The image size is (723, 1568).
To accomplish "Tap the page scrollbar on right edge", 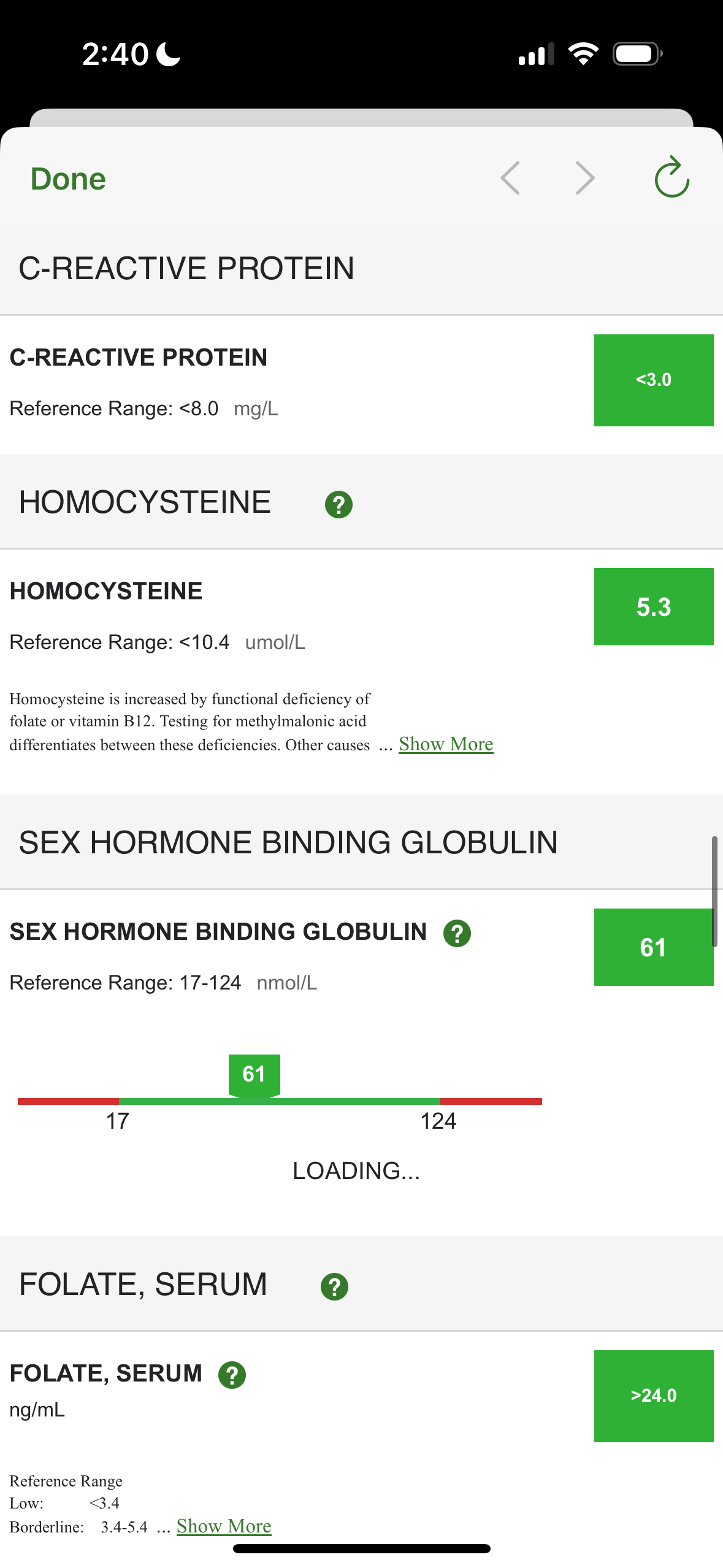I will pos(714,891).
